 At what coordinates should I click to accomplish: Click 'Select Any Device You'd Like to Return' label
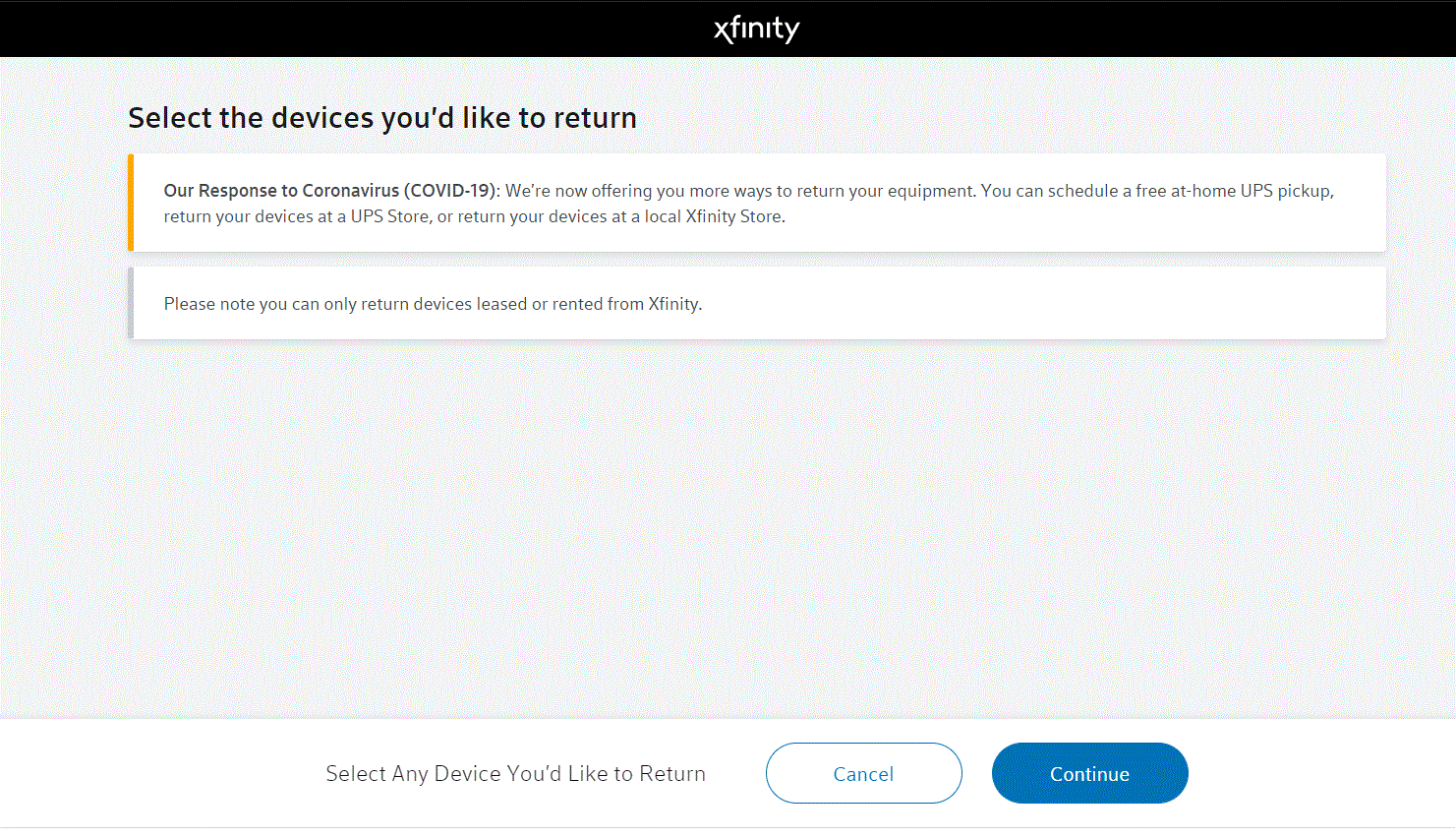pyautogui.click(x=515, y=774)
